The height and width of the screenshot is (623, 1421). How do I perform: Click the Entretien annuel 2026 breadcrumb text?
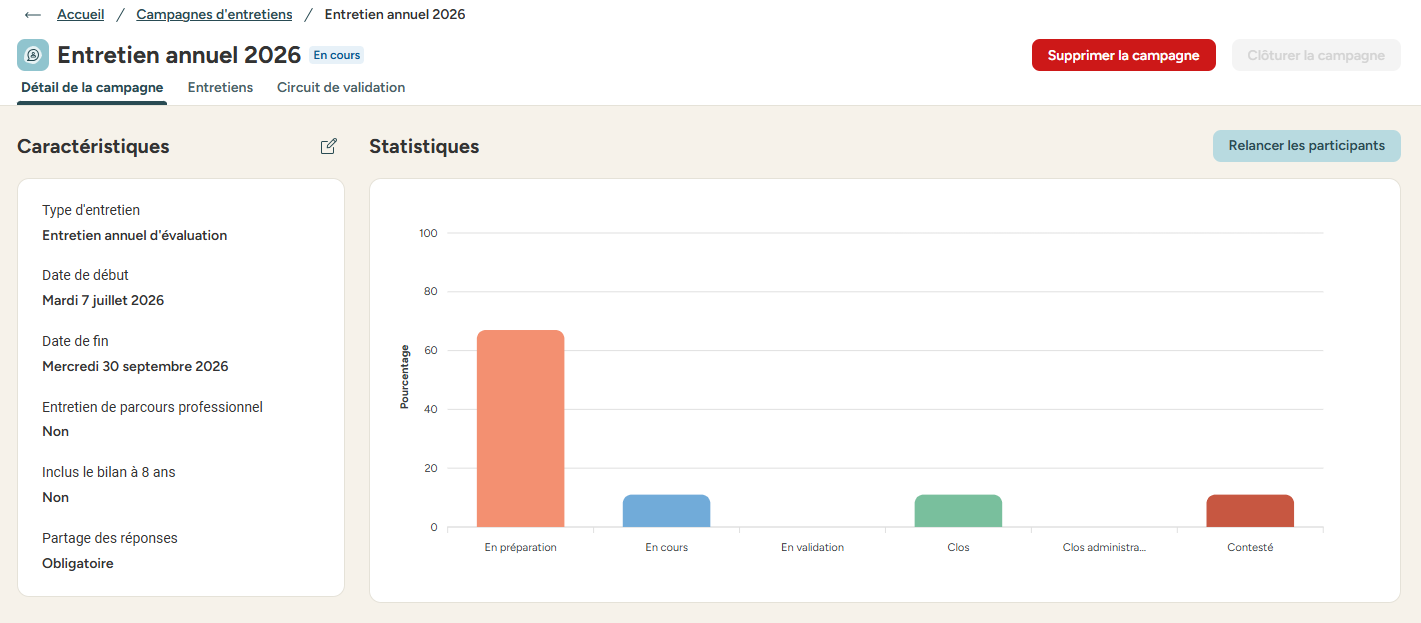coord(395,15)
